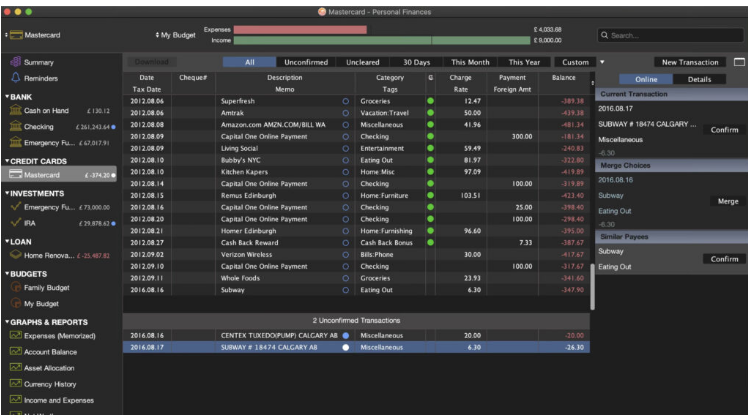Open the Account Balance report icon
Viewport: 748px width, 419px height.
[x=14, y=352]
